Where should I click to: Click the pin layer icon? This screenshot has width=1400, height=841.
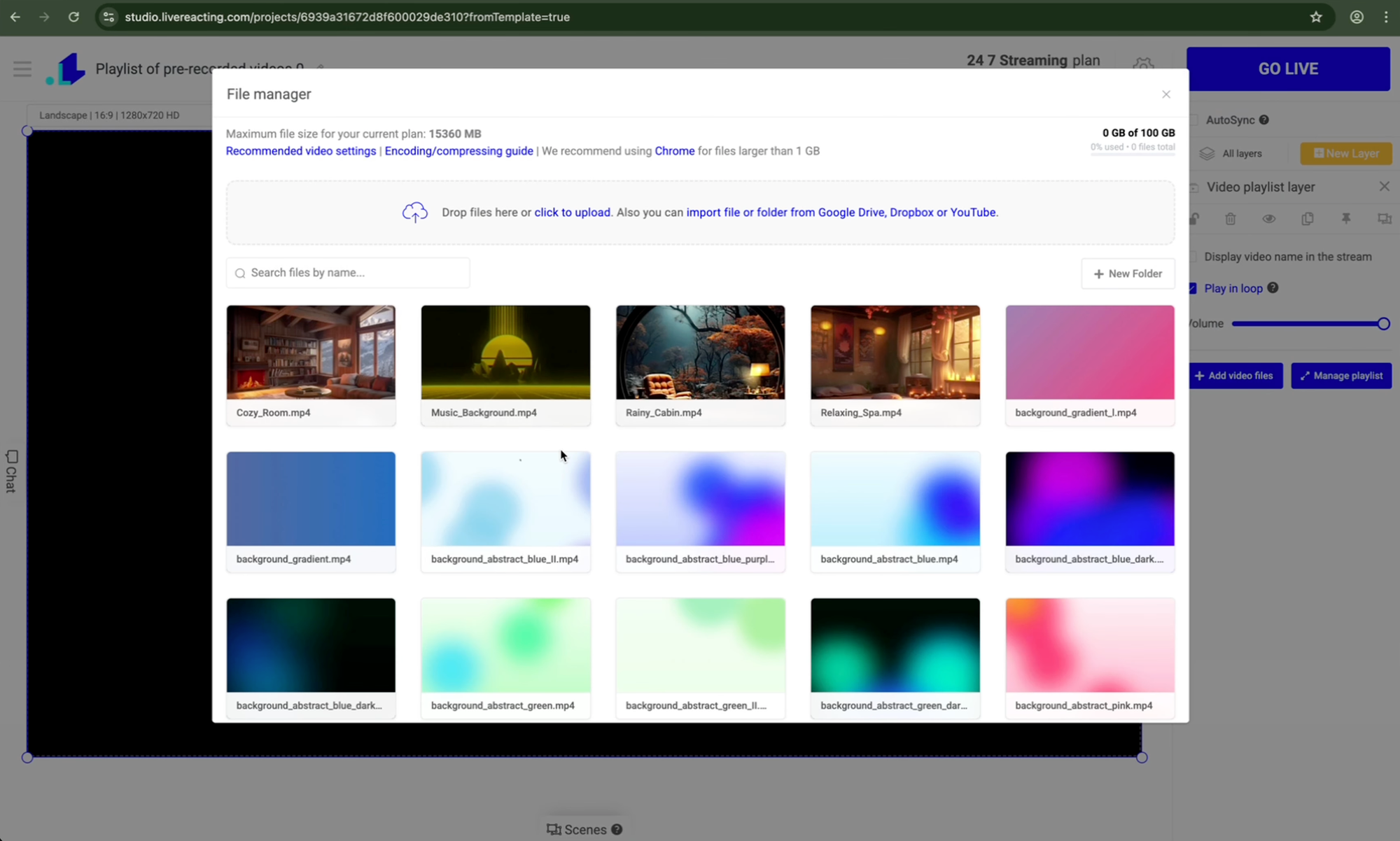[x=1345, y=219]
